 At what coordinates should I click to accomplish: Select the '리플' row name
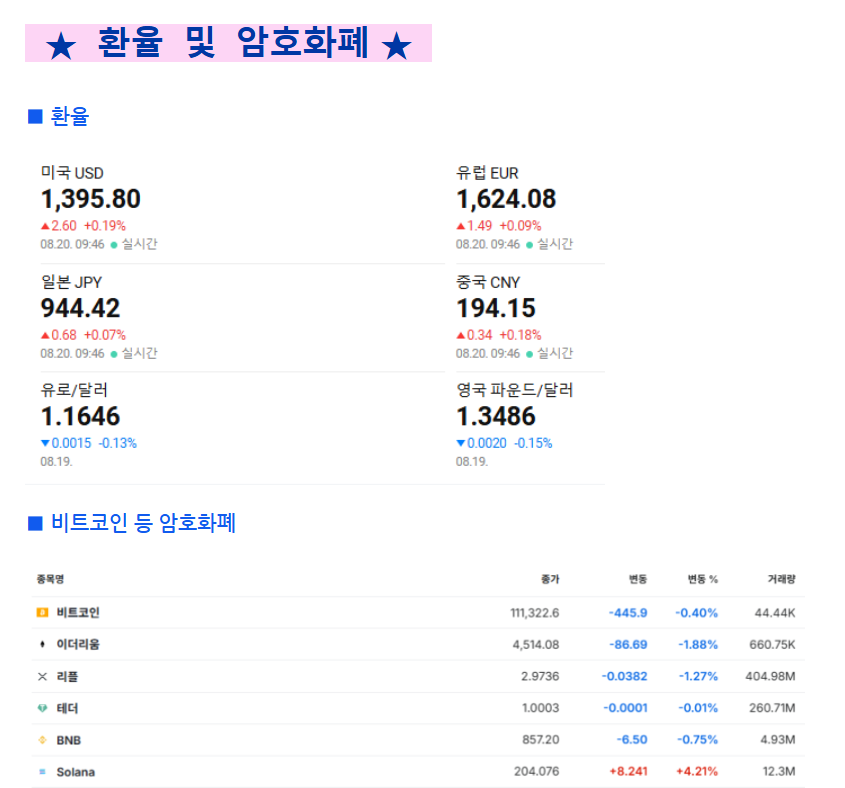(x=67, y=676)
